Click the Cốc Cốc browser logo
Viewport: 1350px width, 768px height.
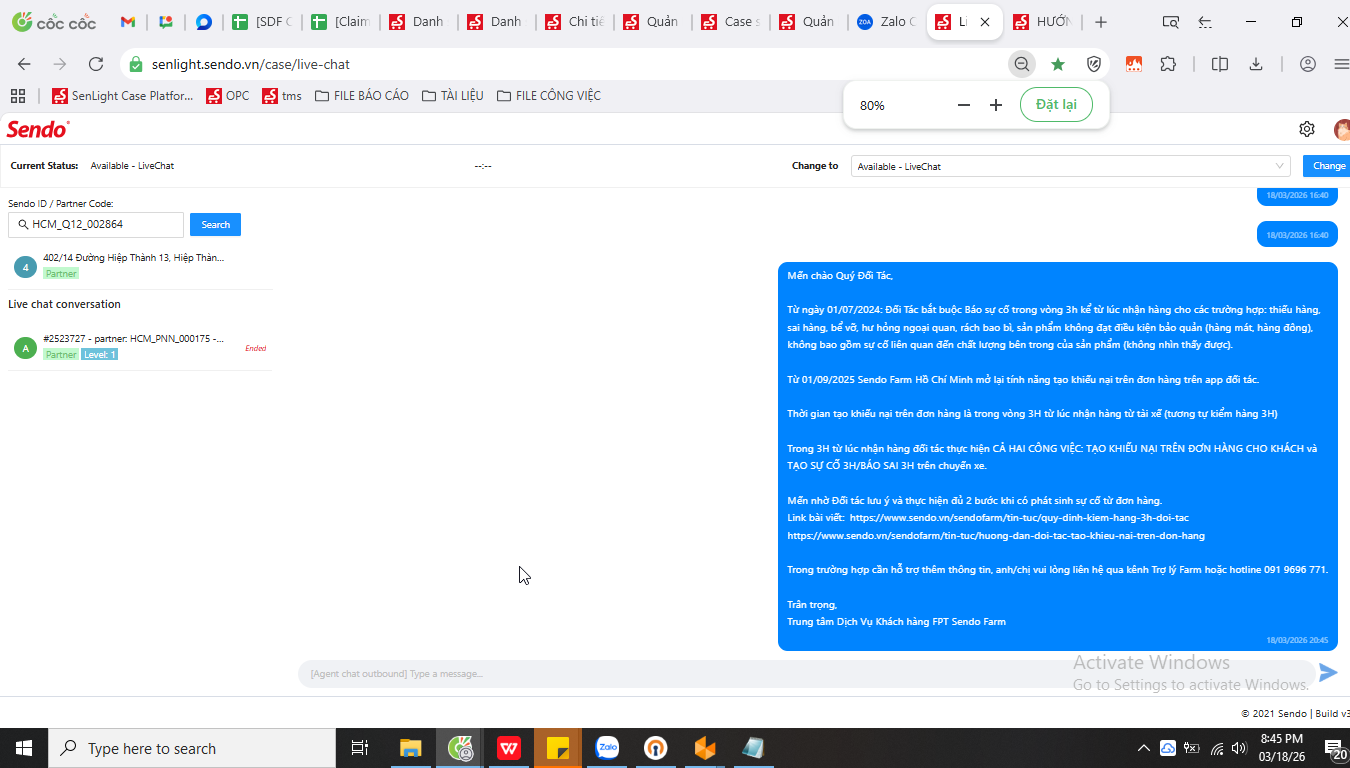pyautogui.click(x=54, y=22)
